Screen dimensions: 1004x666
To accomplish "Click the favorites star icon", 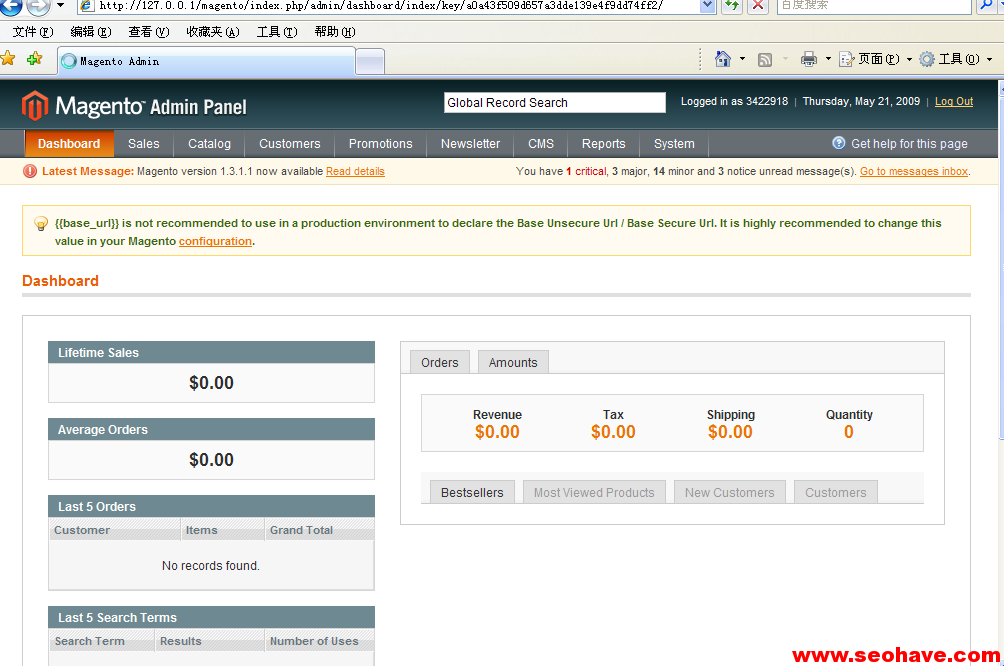I will 8,59.
